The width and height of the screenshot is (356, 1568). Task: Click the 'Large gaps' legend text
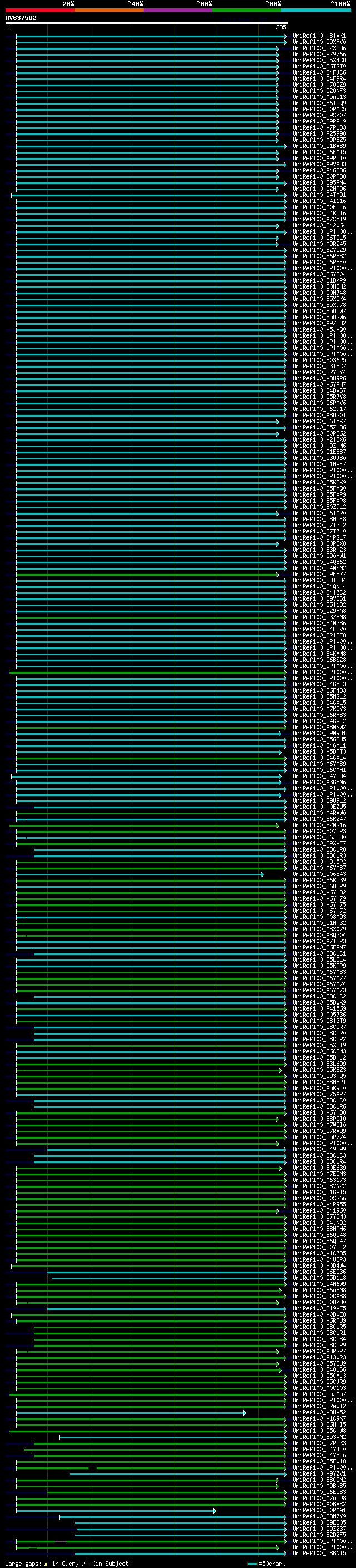click(x=23, y=1564)
